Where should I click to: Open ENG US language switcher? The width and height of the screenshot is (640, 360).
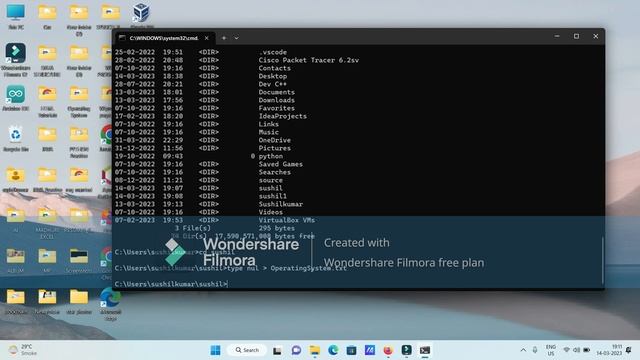pyautogui.click(x=551, y=350)
